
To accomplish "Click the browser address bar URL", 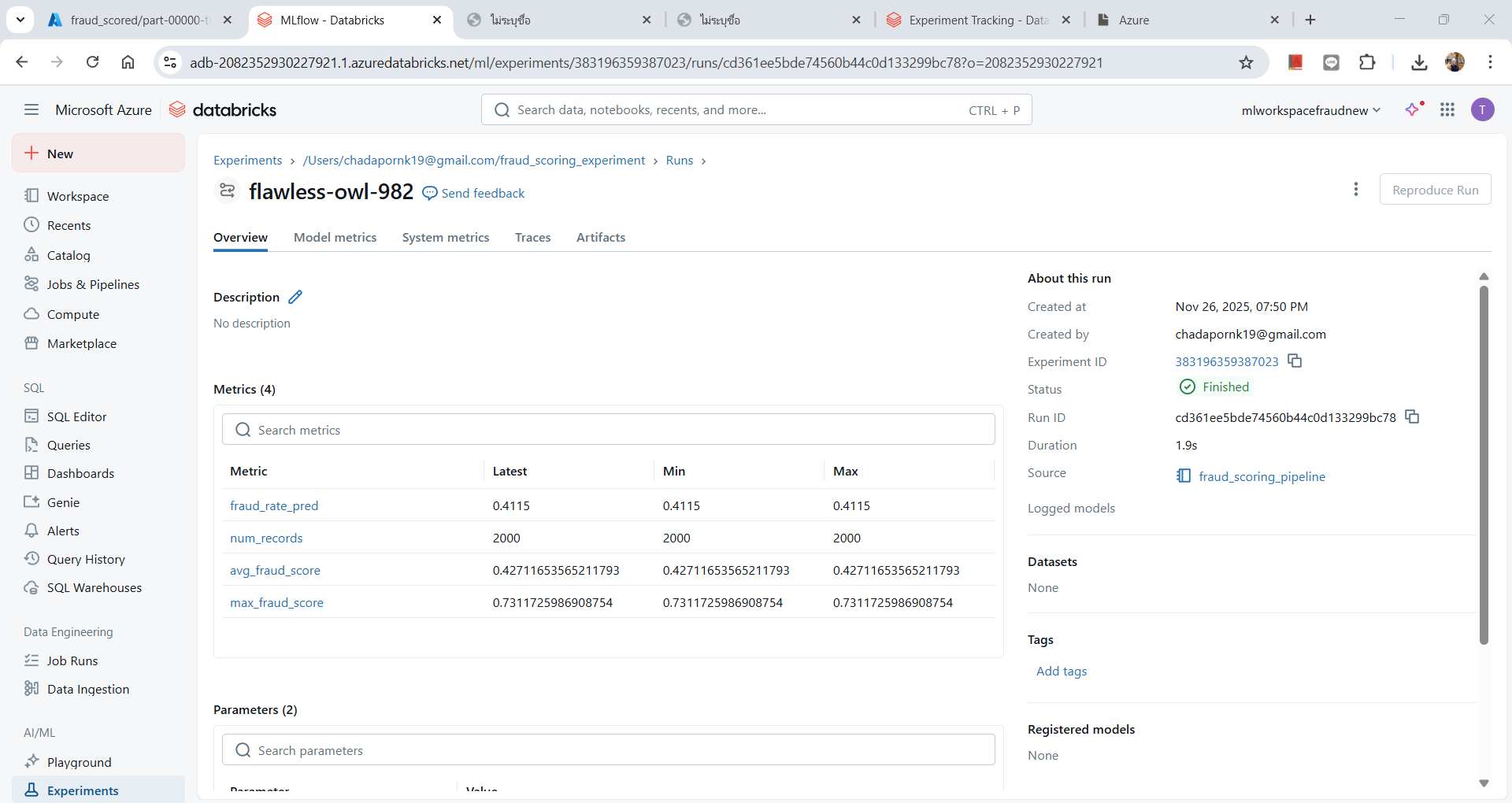I will 646,63.
